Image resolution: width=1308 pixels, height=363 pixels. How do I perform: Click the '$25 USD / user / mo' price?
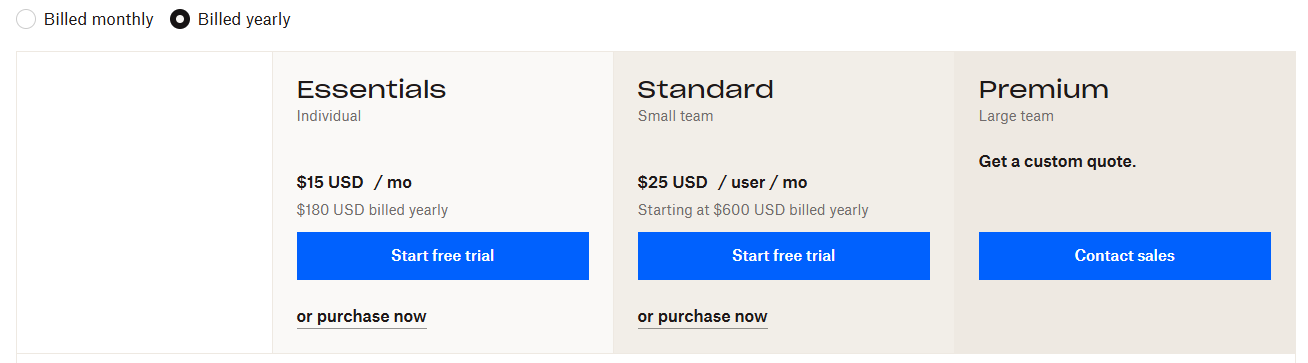pos(723,182)
